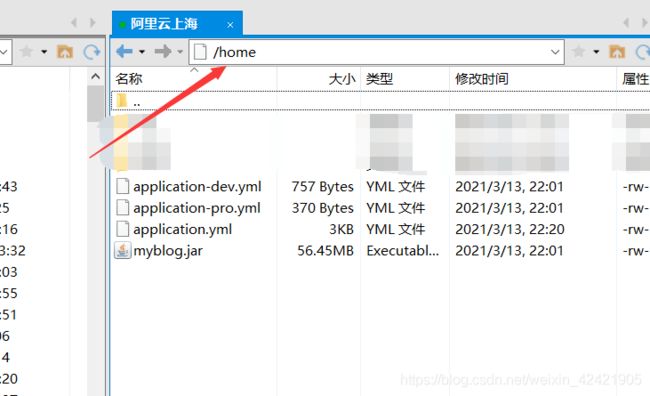Click the right tab bar scroll-left arrow
The image size is (650, 396).
click(627, 23)
